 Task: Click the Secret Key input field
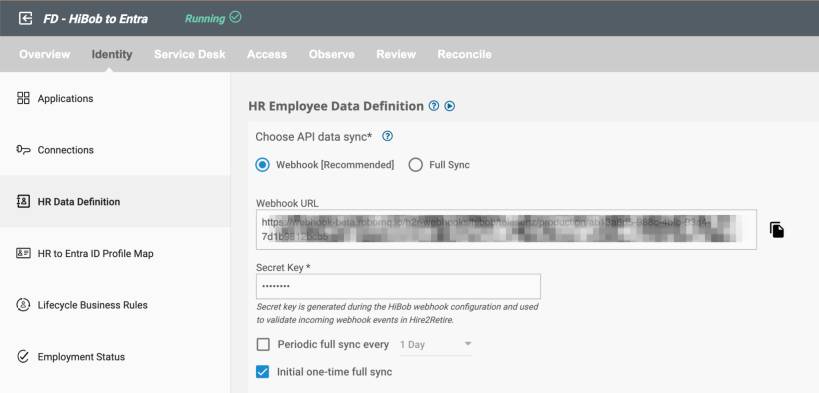pos(398,286)
